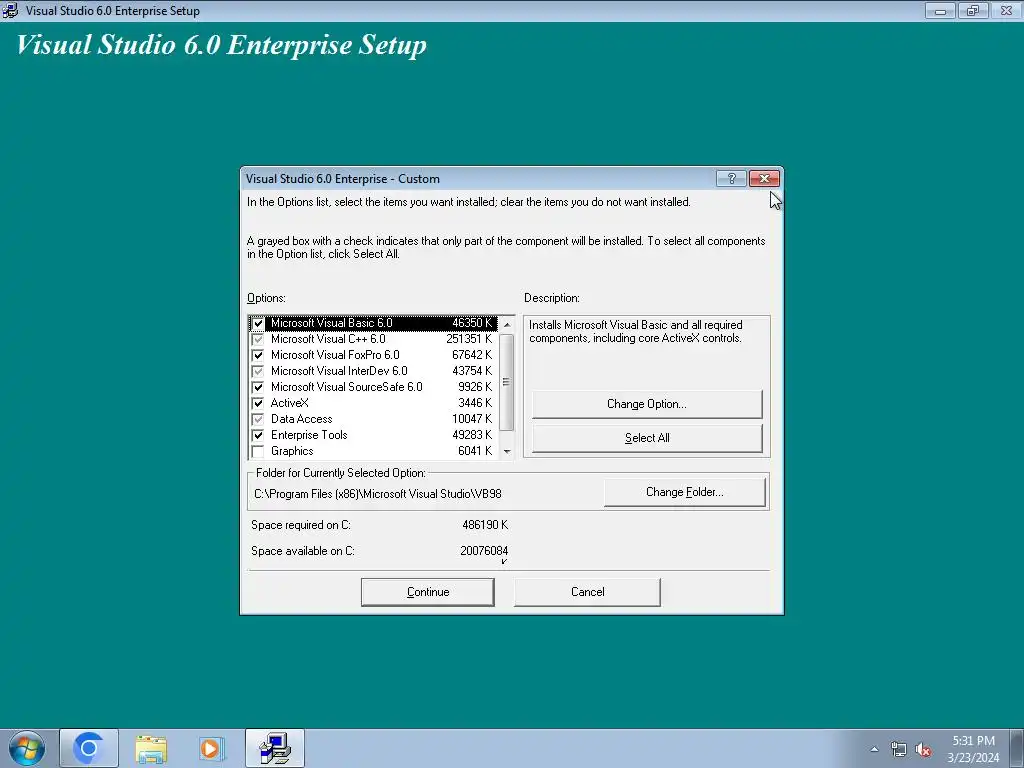1024x768 pixels.
Task: Uncheck the ActiveX component checkbox
Action: tap(258, 404)
